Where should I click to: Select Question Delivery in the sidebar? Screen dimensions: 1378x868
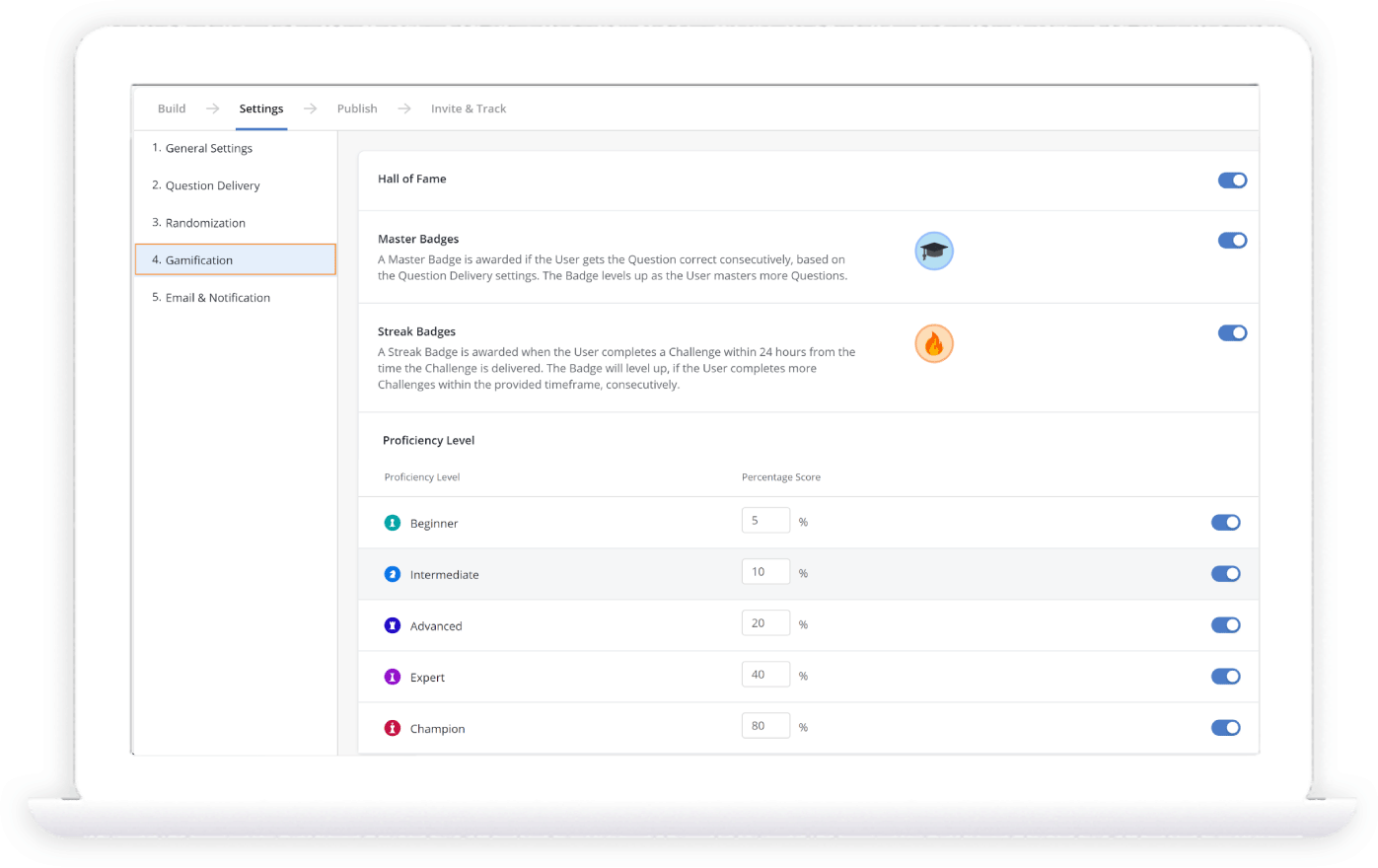point(212,185)
